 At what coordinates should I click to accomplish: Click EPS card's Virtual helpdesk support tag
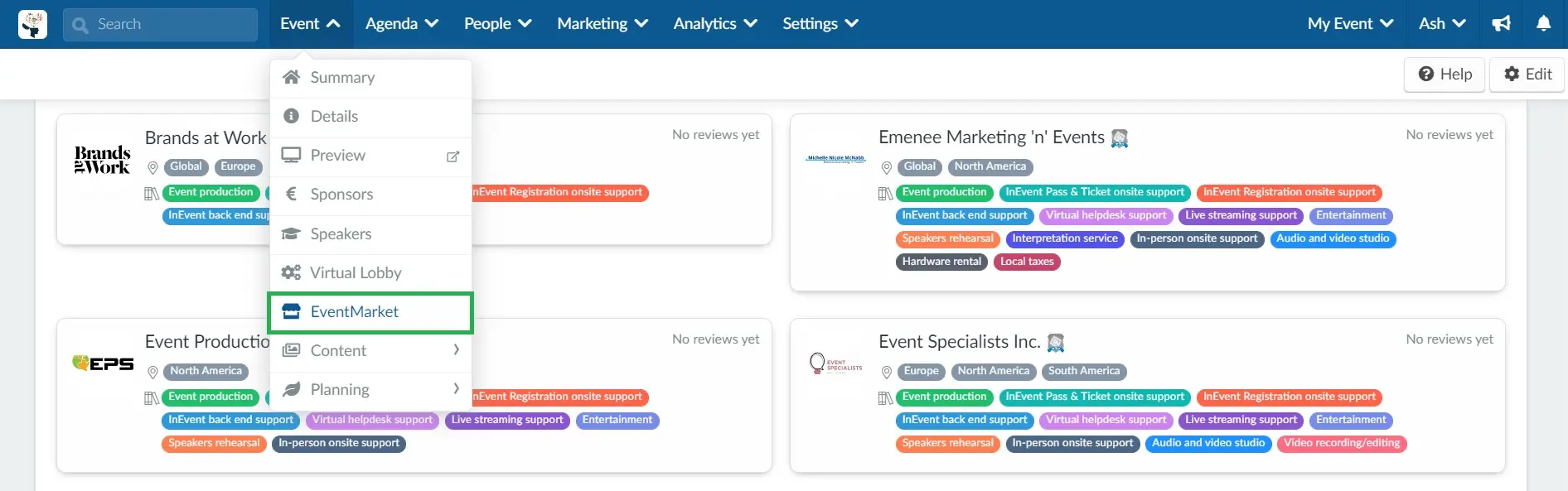point(372,420)
